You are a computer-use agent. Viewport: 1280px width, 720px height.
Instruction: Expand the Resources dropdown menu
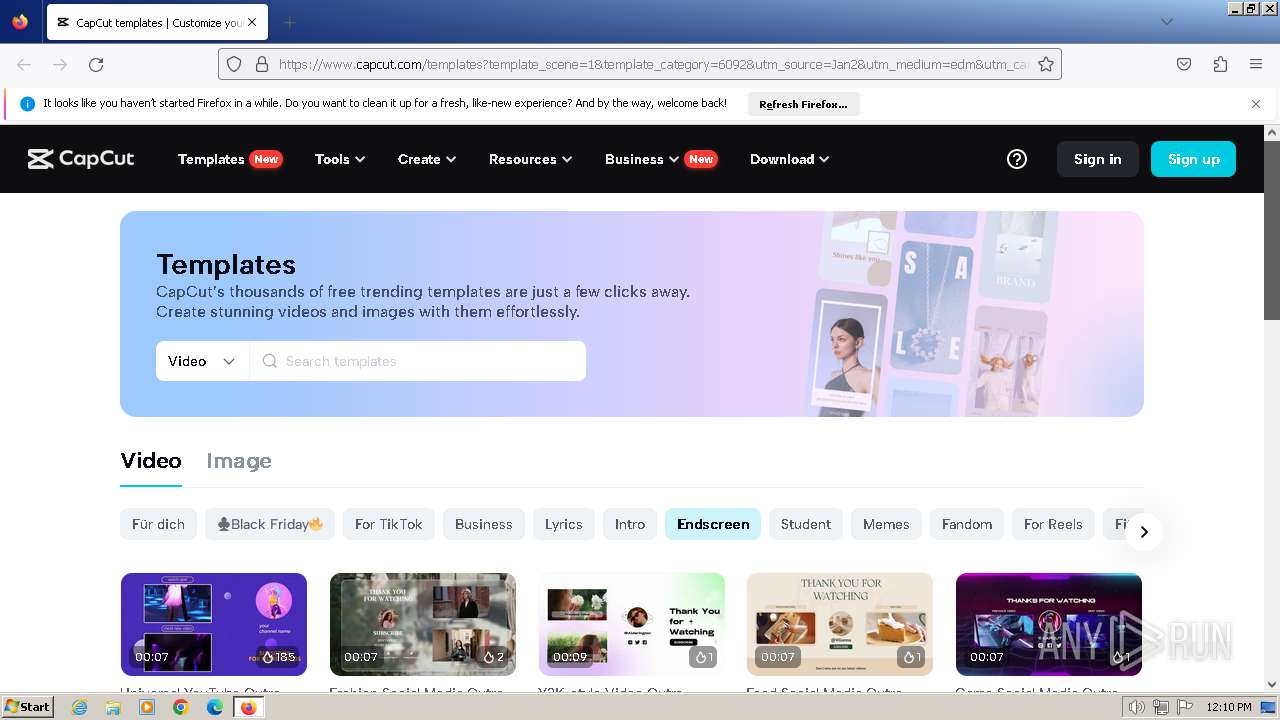coord(530,159)
